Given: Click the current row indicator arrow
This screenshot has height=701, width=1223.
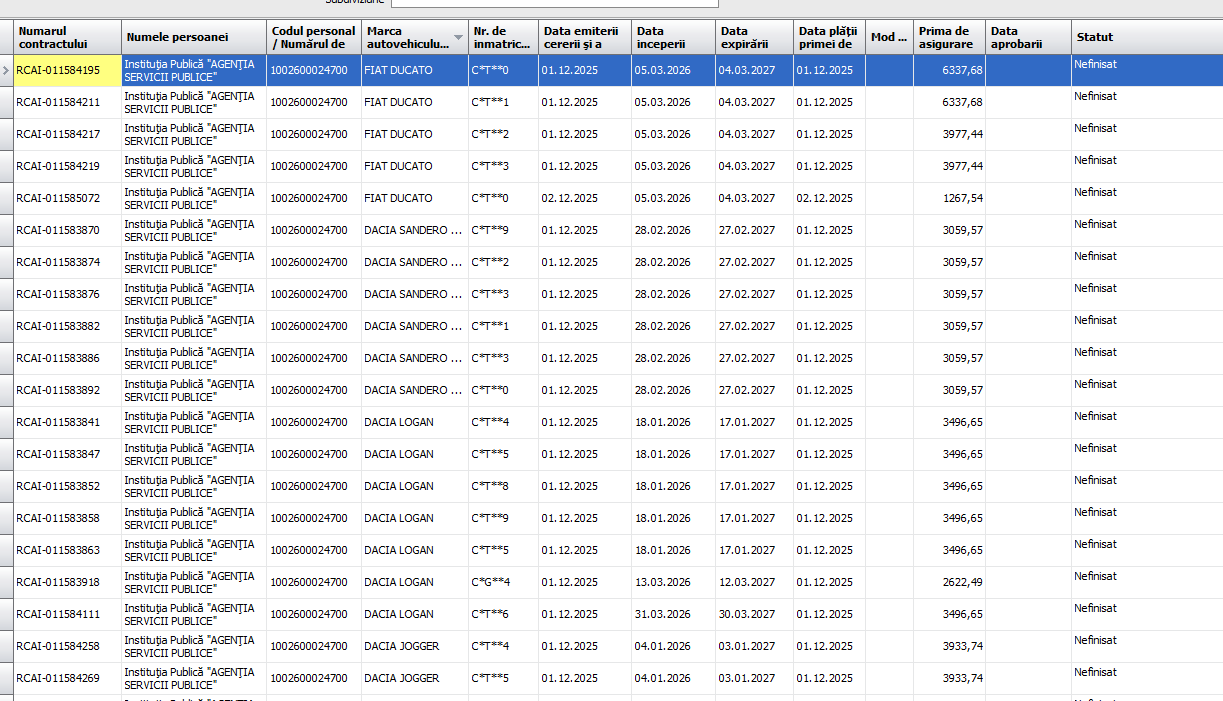Looking at the screenshot, I should (6, 70).
